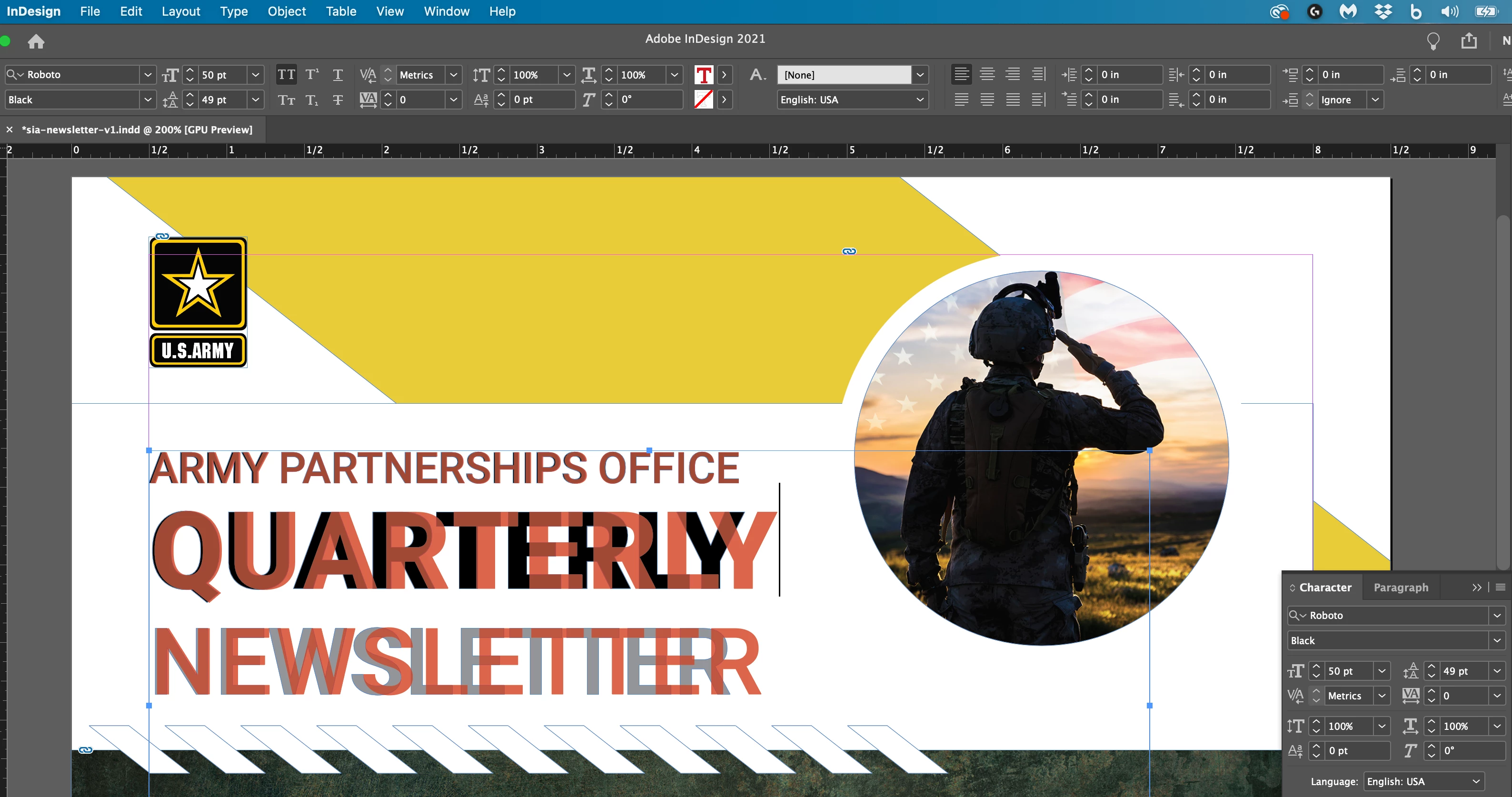Apply Small Caps formatting
Viewport: 1512px width, 797px height.
(287, 100)
